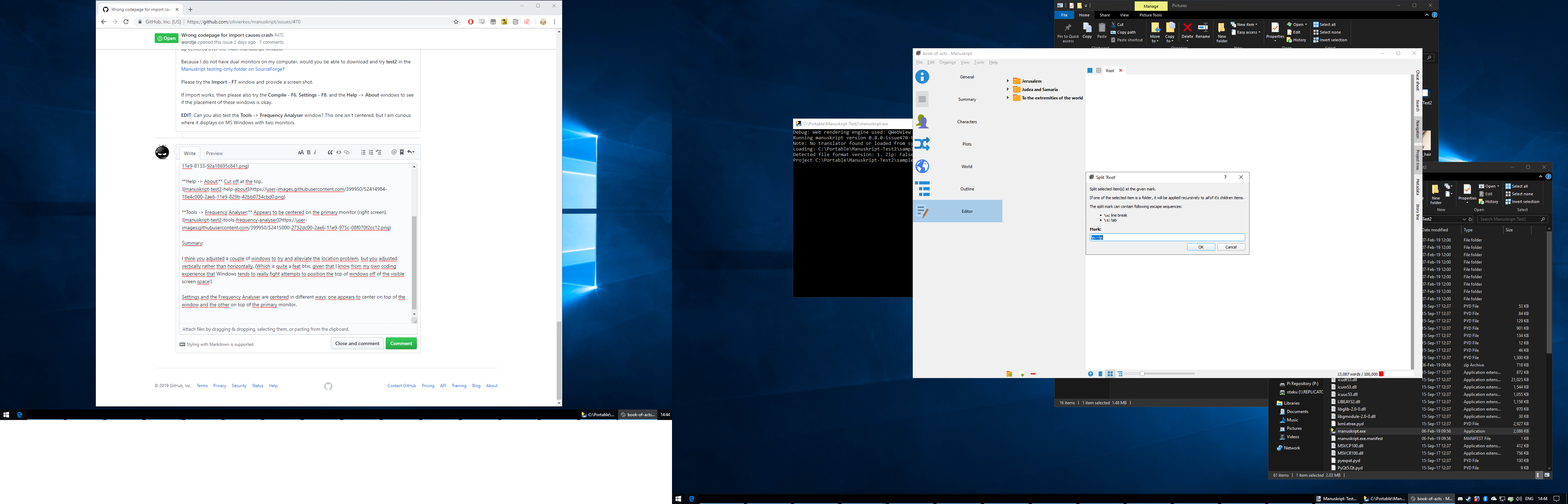Open the World panel globe icon
Image resolution: width=1568 pixels, height=504 pixels.
pos(923,166)
